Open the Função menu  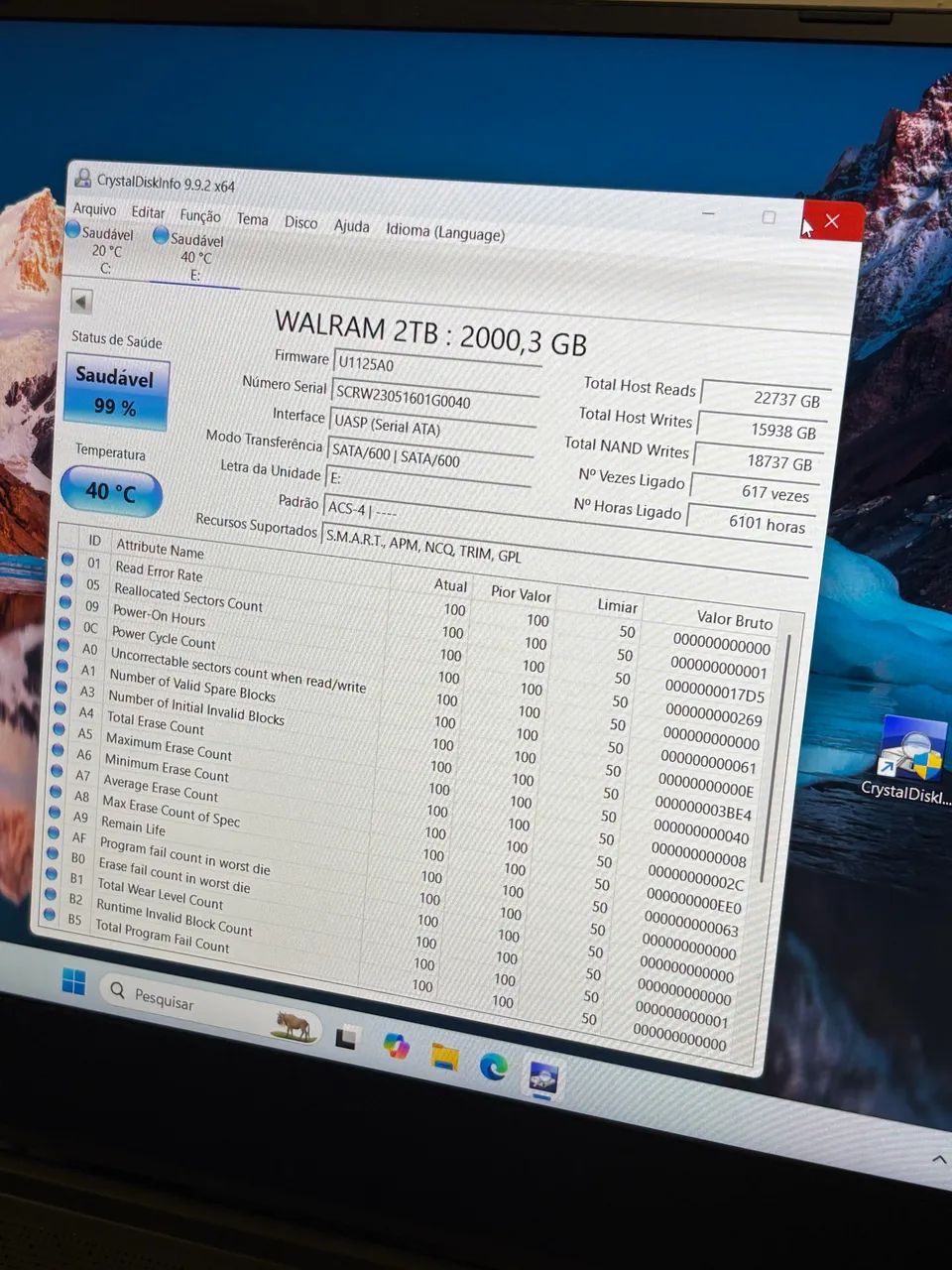(200, 215)
